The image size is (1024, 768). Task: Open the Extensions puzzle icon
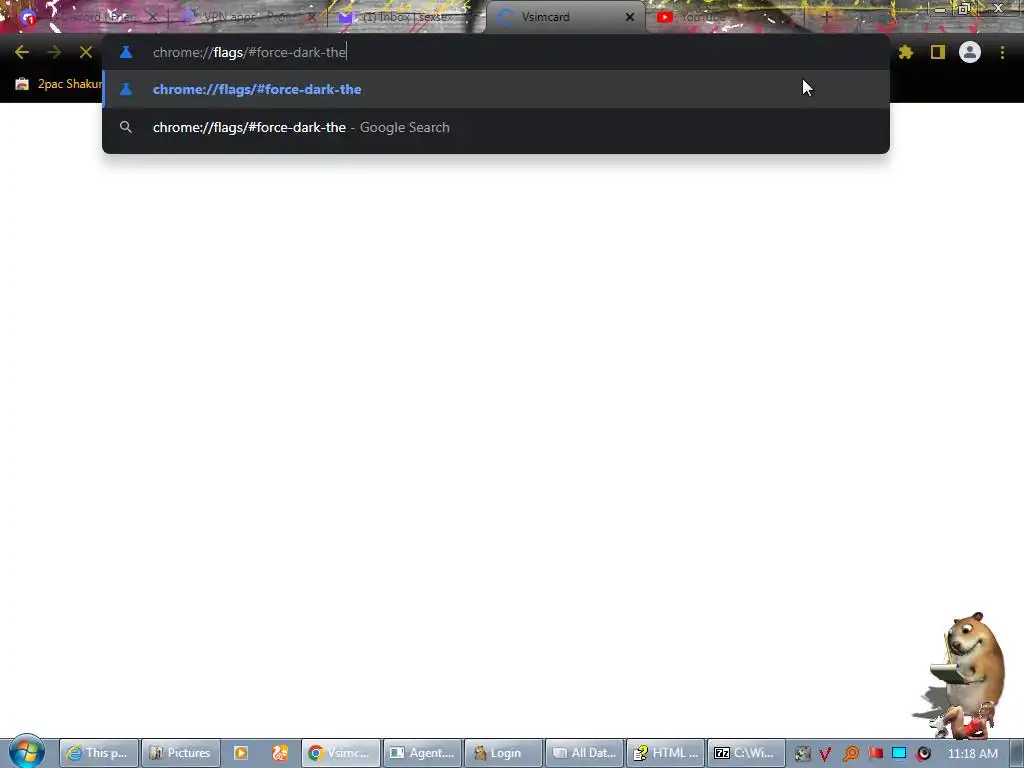(906, 52)
